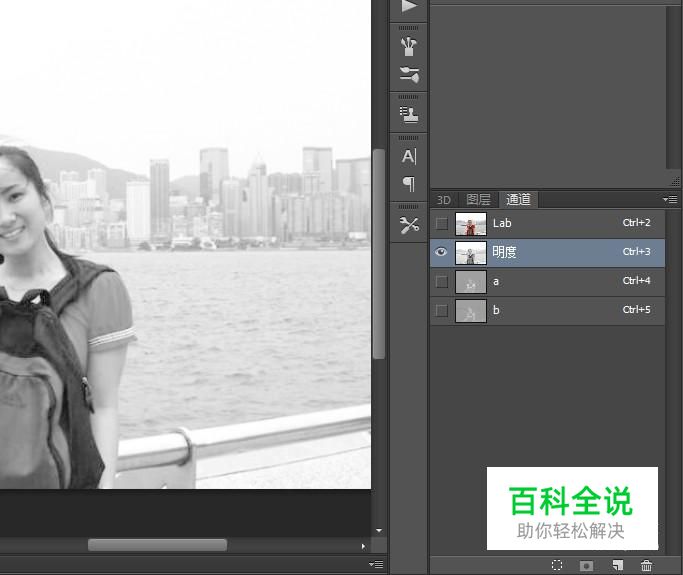This screenshot has height=575, width=683.
Task: Switch to the 3D tab
Action: point(443,200)
